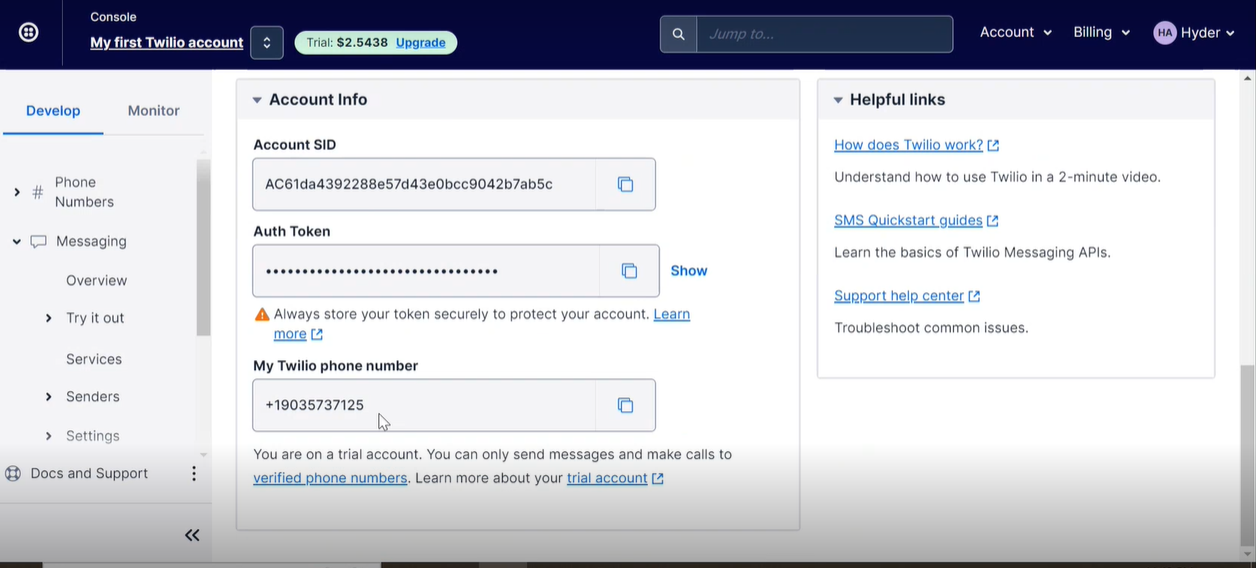Click the Phone Numbers hash icon

[x=38, y=192]
